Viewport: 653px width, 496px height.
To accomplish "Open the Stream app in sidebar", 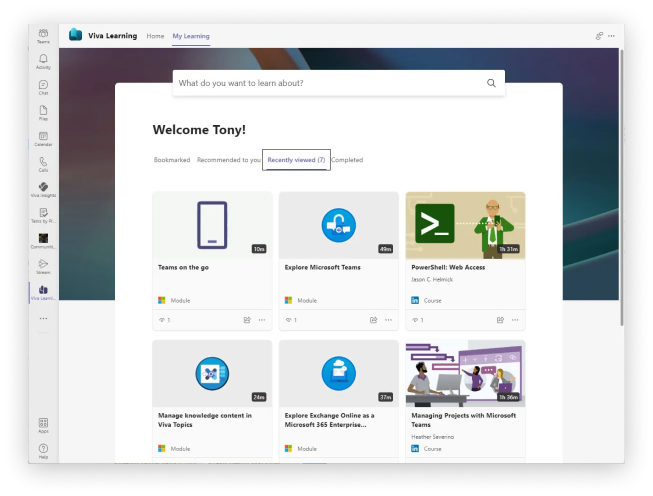I will (43, 265).
